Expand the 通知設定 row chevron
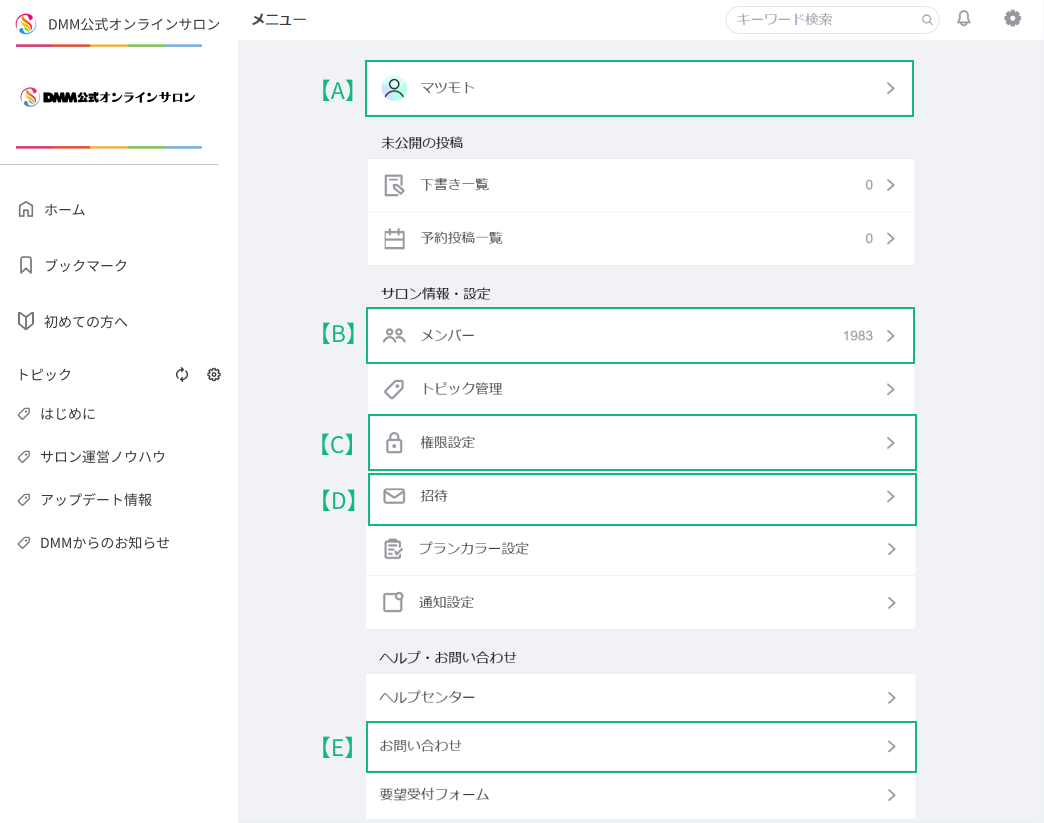The image size is (1044, 823). pos(890,603)
